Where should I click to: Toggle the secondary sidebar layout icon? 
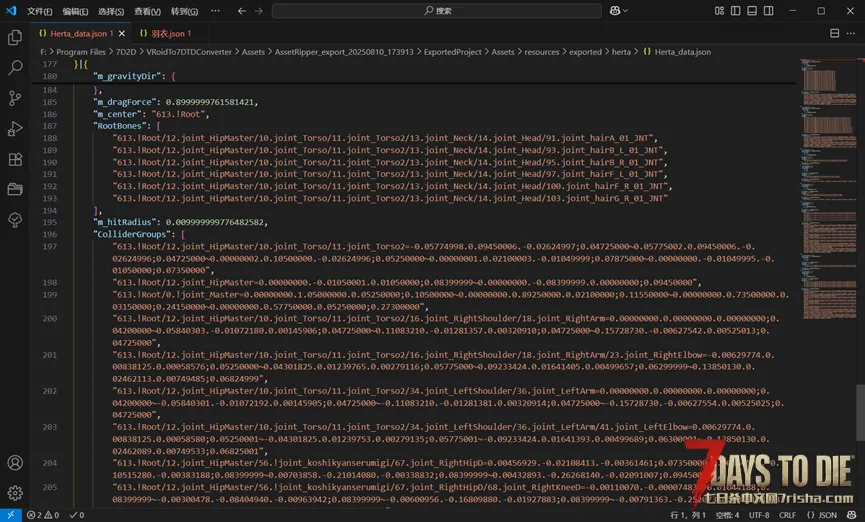point(768,10)
